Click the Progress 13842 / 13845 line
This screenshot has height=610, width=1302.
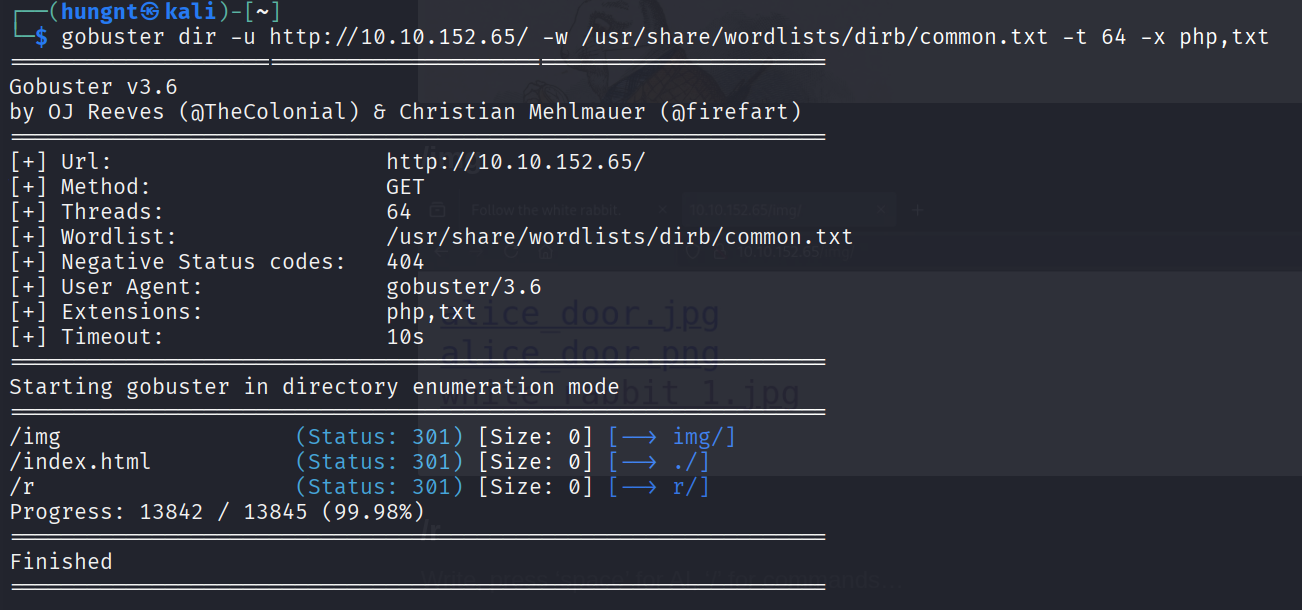[x=224, y=512]
